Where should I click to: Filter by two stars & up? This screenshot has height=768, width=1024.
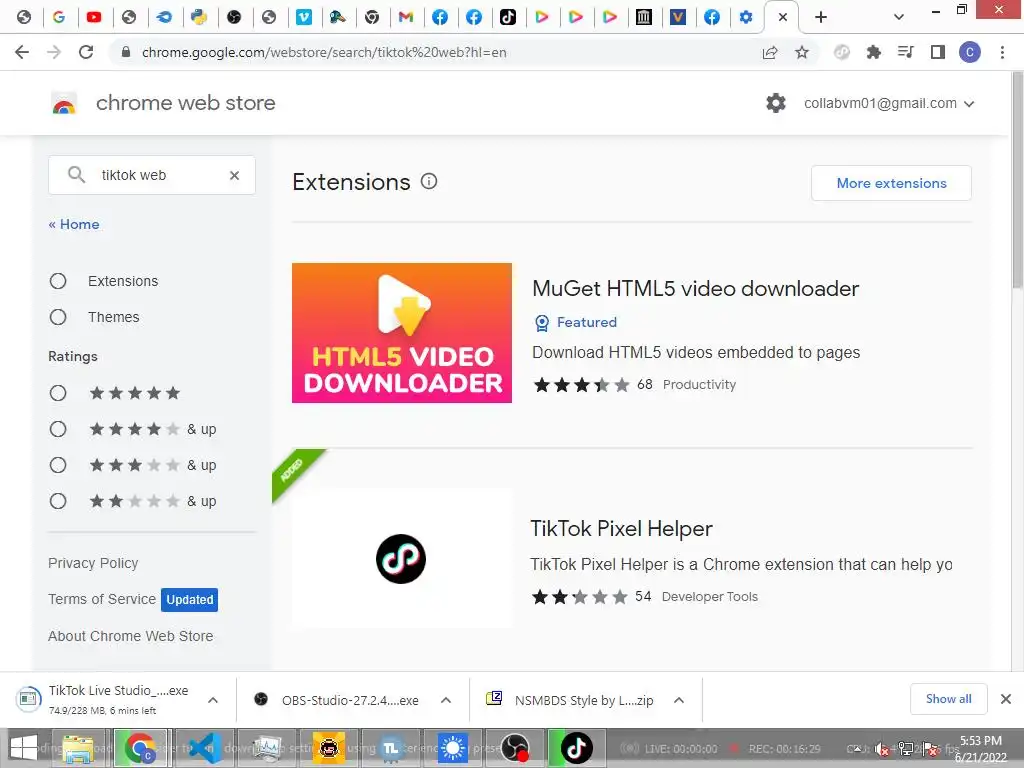58,501
